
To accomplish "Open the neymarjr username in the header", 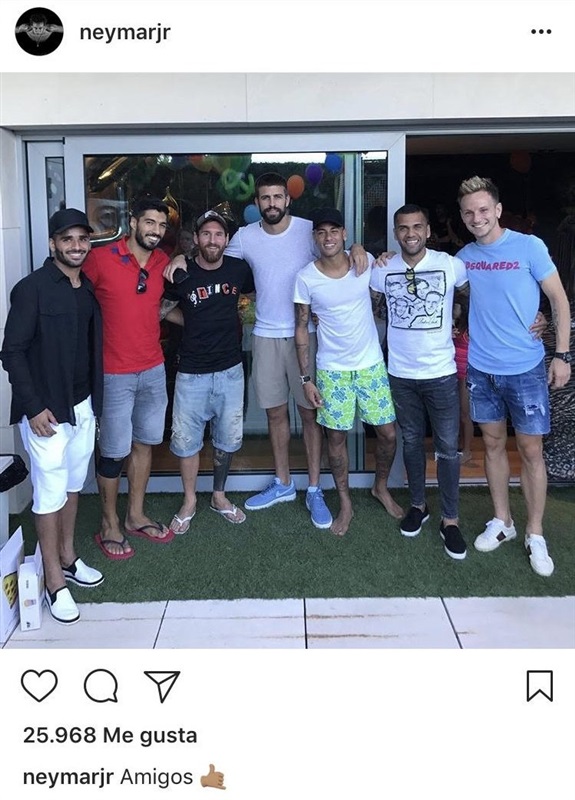I will 125,33.
